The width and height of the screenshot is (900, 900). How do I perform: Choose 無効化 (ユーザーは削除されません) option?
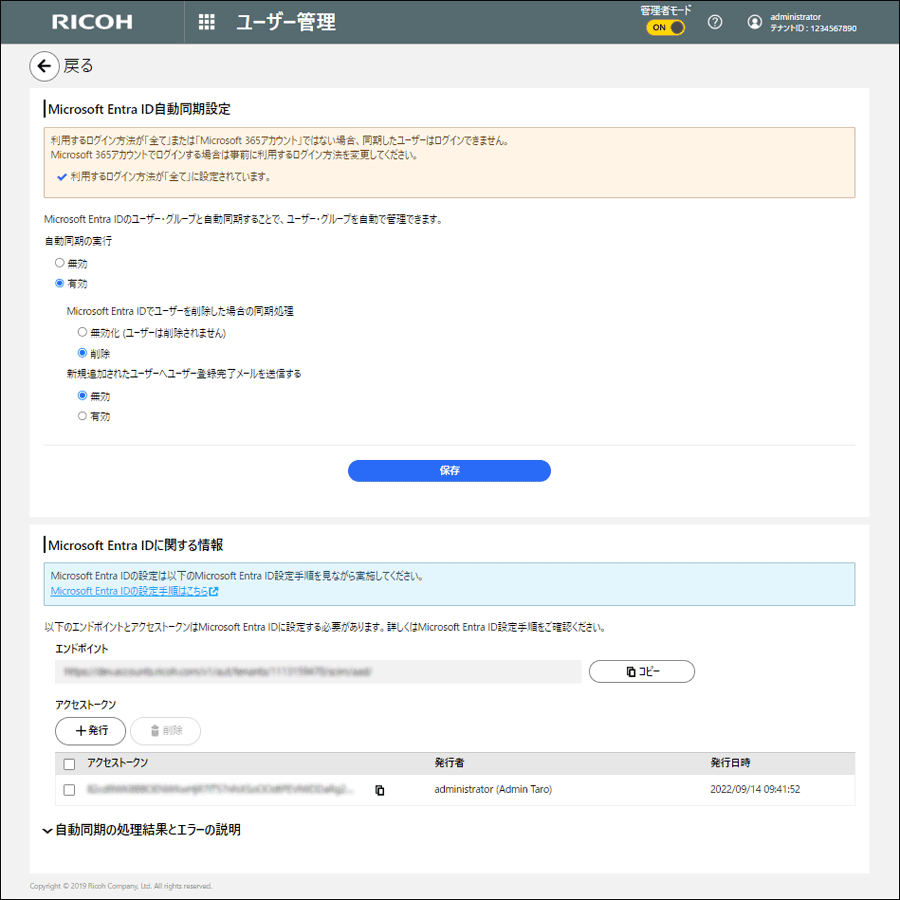click(83, 332)
